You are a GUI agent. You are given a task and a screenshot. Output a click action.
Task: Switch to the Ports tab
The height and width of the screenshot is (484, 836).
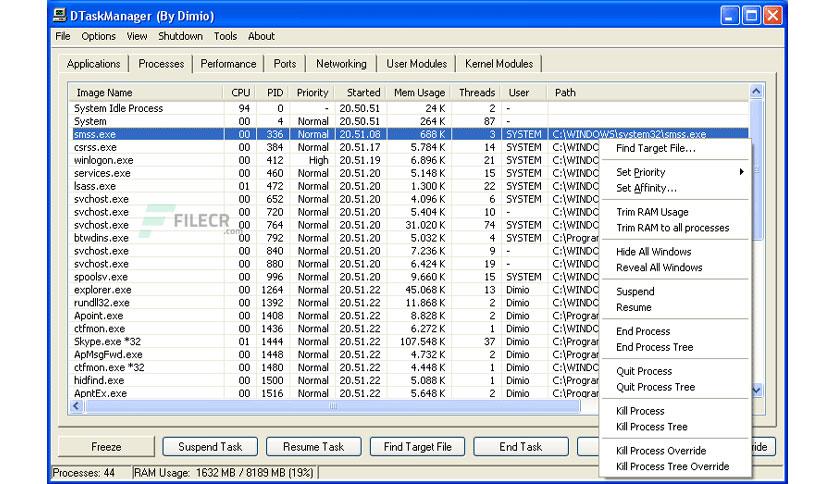click(x=285, y=64)
